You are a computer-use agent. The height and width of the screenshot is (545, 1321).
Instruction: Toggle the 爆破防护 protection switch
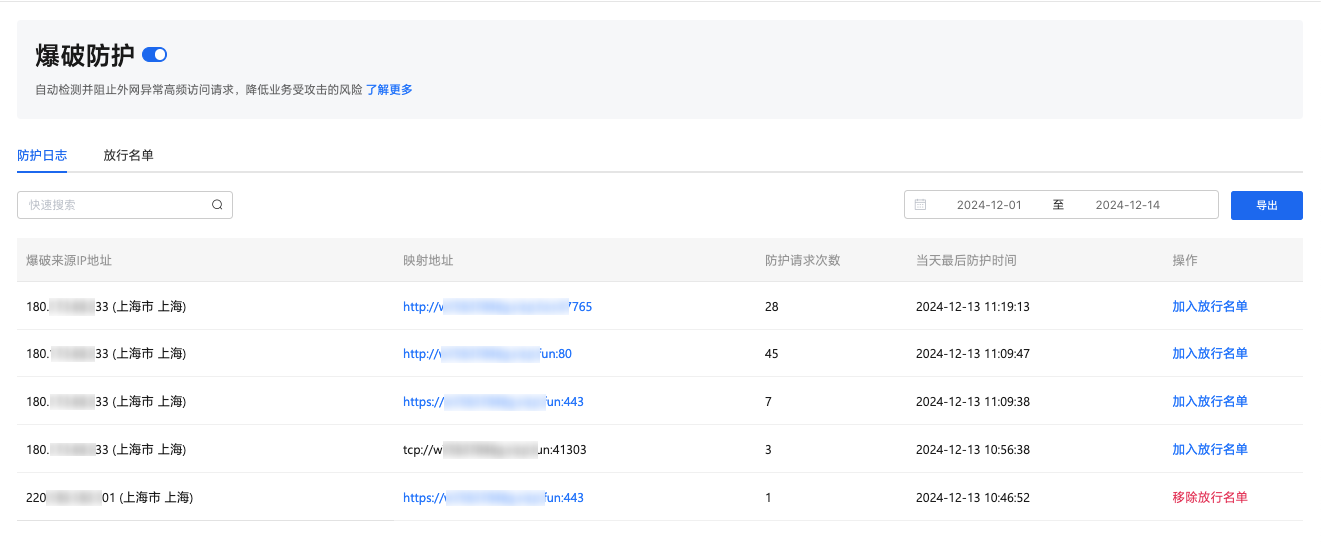(x=154, y=54)
